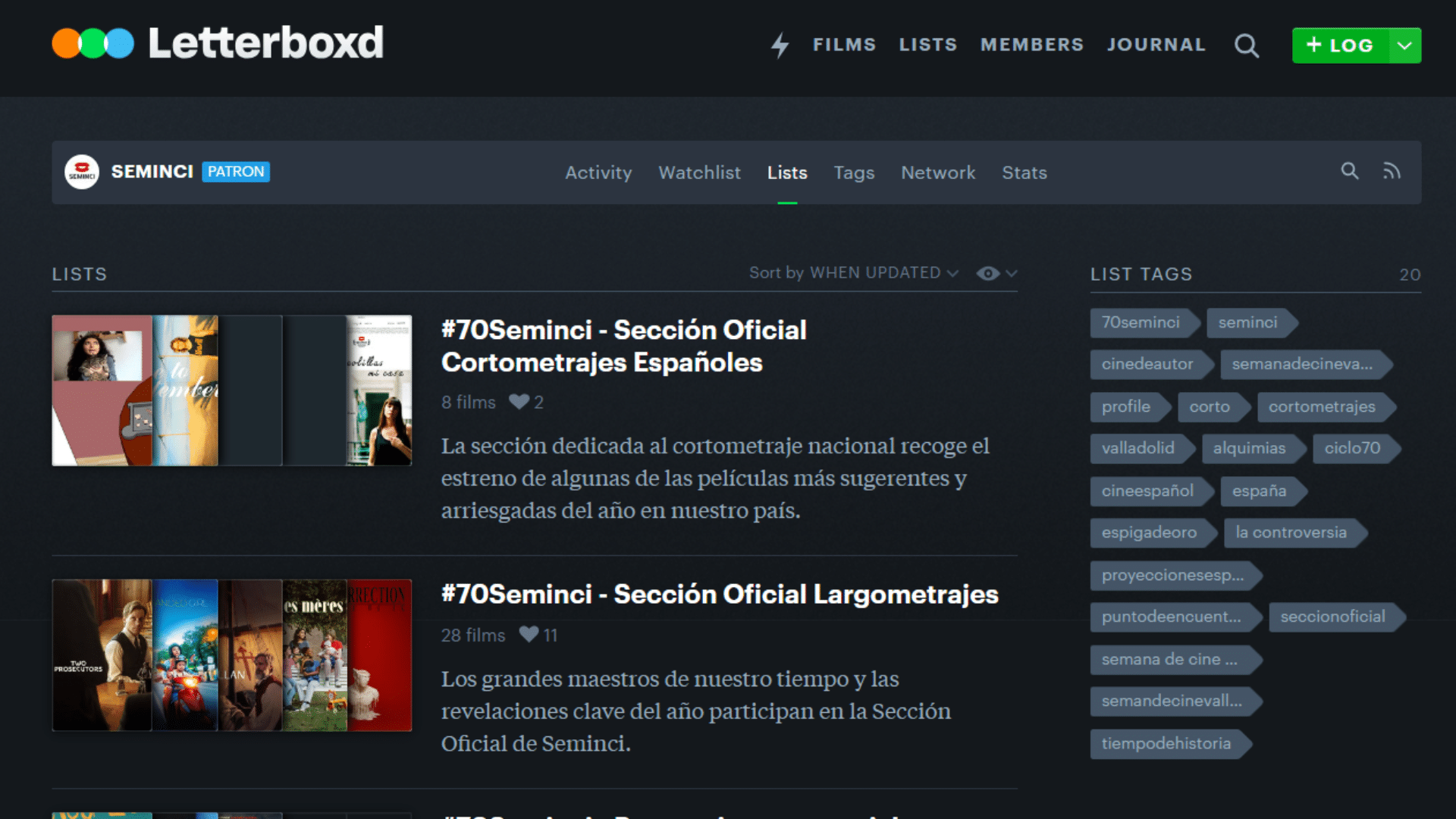The width and height of the screenshot is (1456, 819).
Task: Click the PATRON badge
Action: point(236,172)
